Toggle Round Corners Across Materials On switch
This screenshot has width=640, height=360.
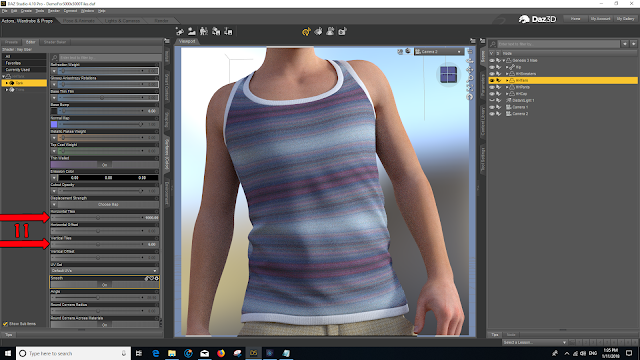[104, 324]
